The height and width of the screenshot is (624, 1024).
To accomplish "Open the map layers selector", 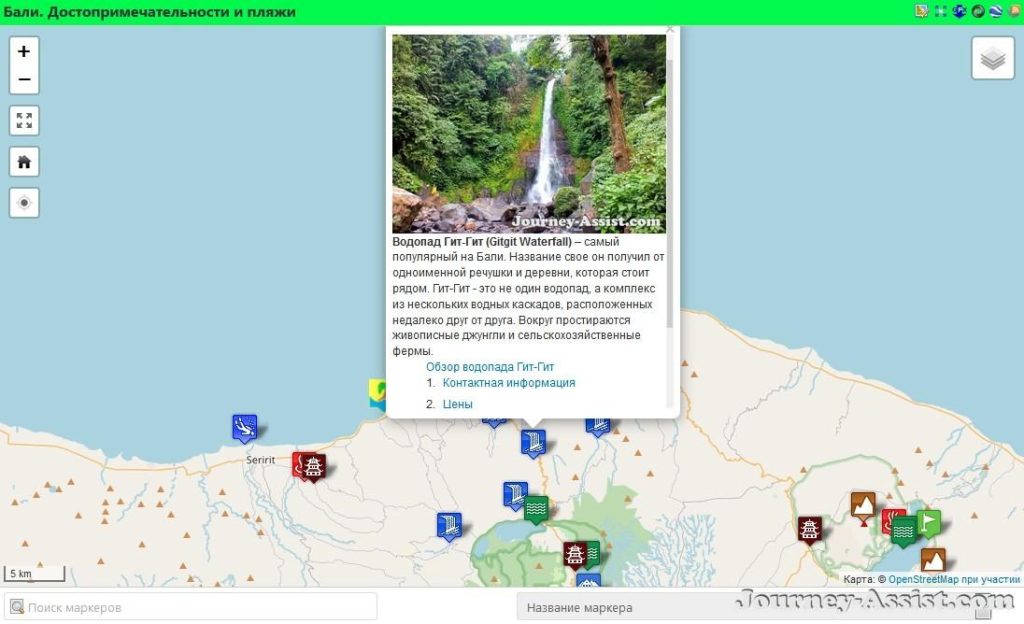I will (993, 59).
